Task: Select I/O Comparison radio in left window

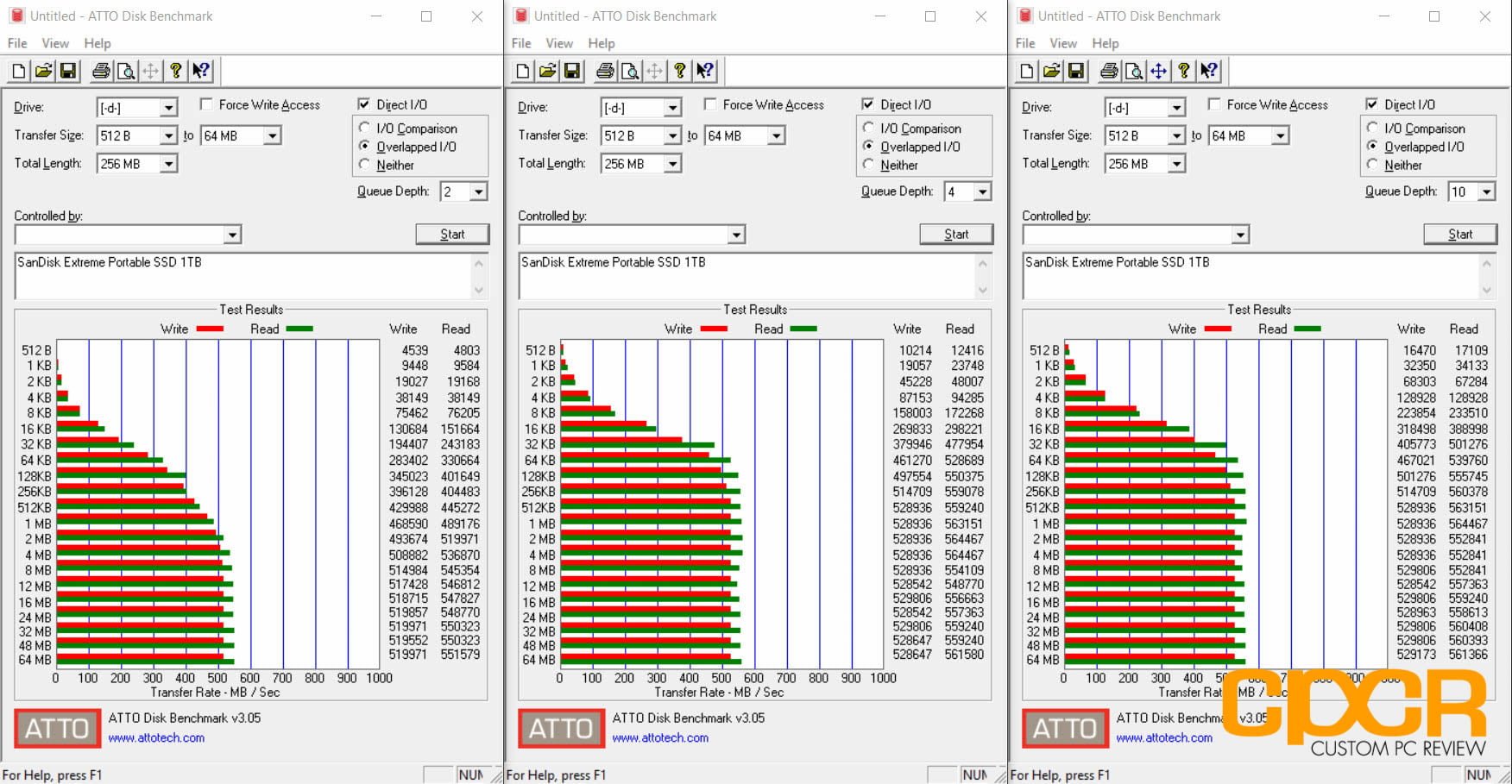Action: (364, 128)
